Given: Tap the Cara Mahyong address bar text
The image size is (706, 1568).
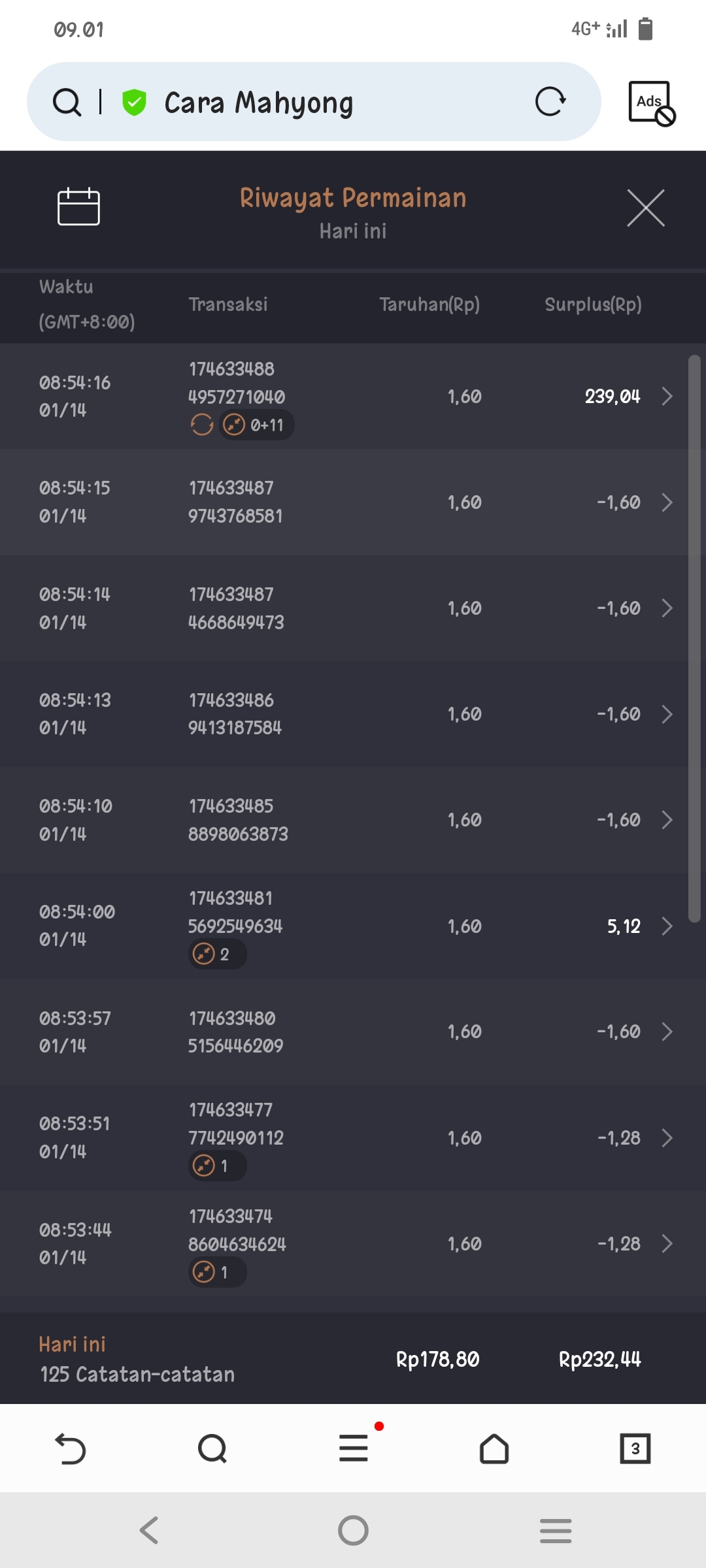Looking at the screenshot, I should [259, 103].
